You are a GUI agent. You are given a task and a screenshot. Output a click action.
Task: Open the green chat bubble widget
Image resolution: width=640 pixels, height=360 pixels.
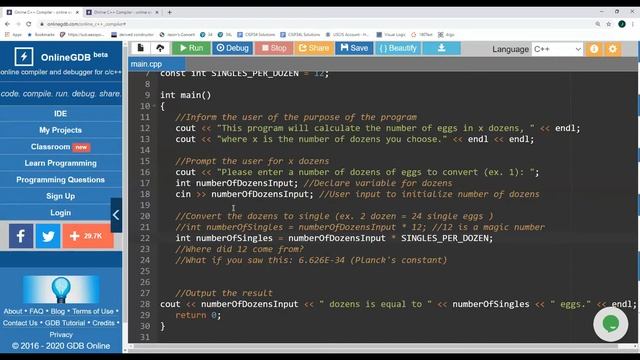pyautogui.click(x=611, y=324)
